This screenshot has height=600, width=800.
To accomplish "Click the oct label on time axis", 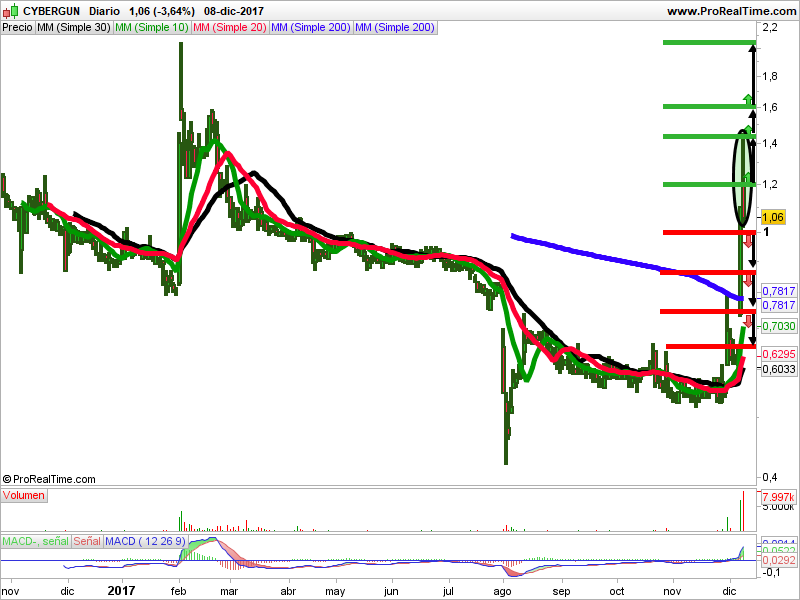I will tap(617, 591).
